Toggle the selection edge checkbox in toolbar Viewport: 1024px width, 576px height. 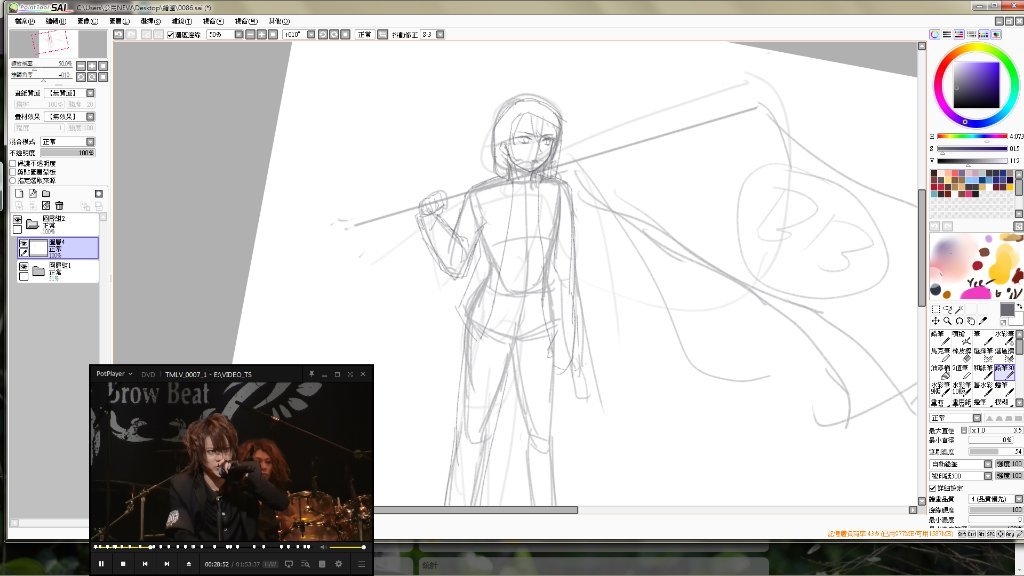[170, 35]
